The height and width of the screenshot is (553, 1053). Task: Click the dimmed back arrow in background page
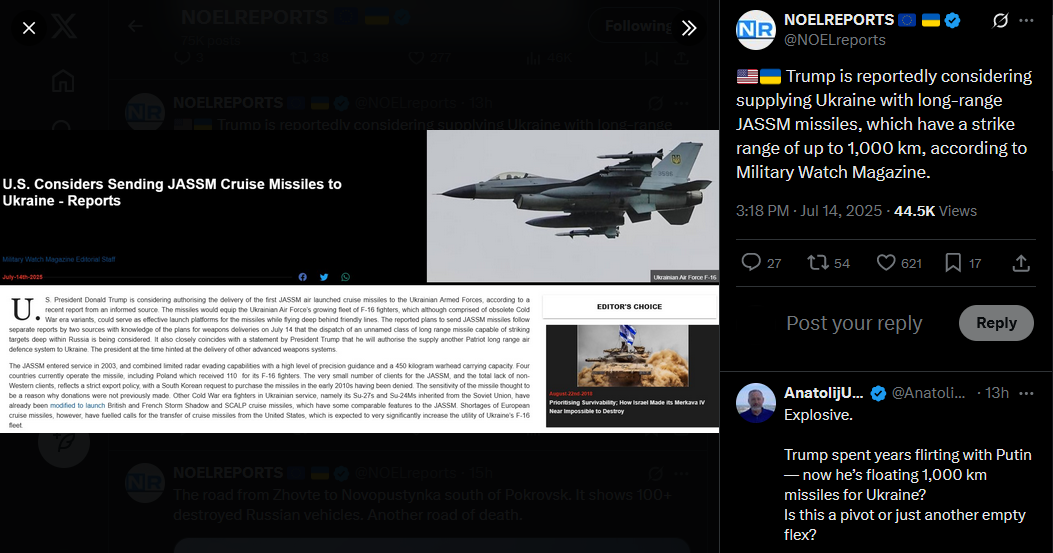pyautogui.click(x=136, y=26)
